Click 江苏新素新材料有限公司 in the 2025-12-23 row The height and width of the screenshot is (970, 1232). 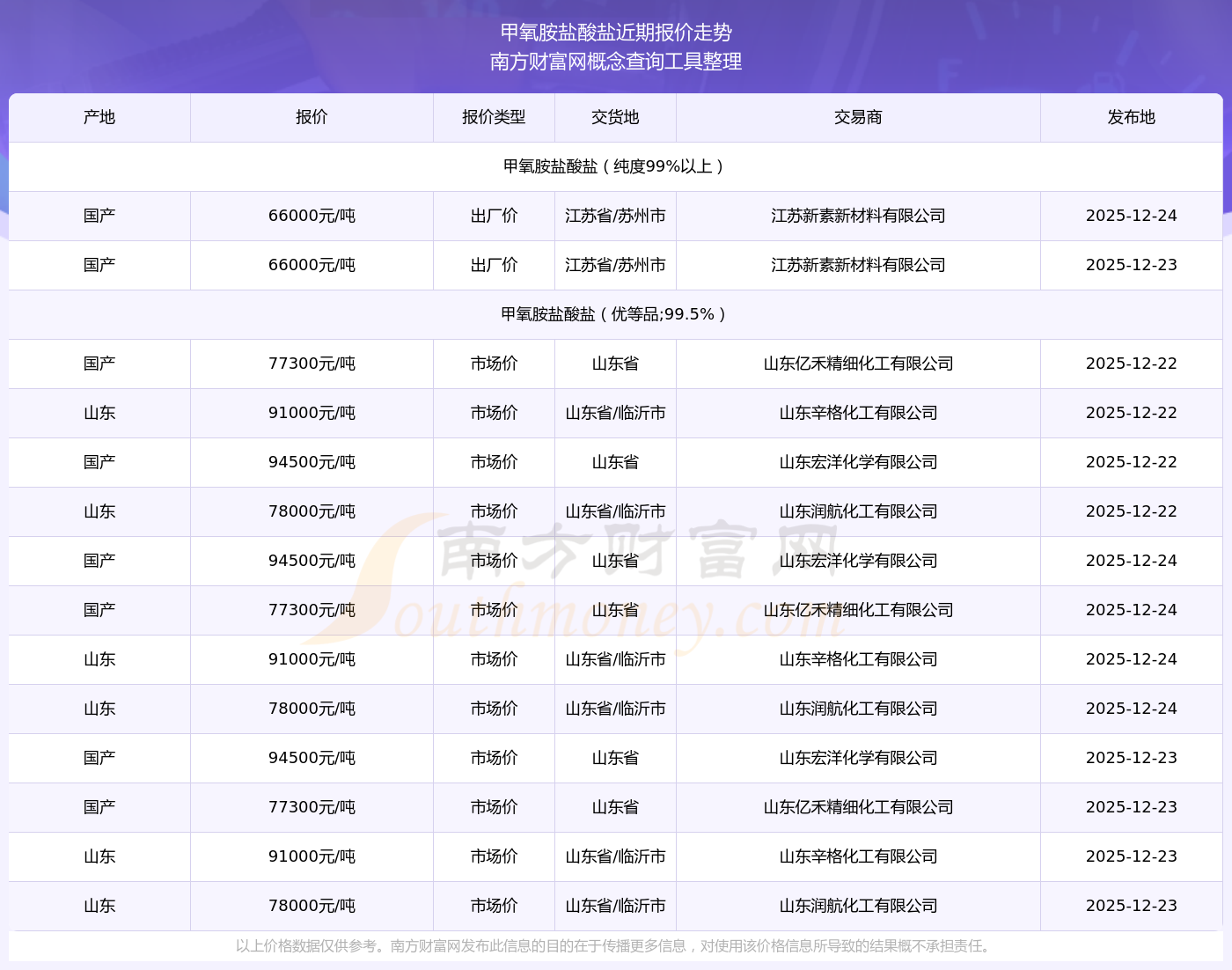tap(858, 265)
